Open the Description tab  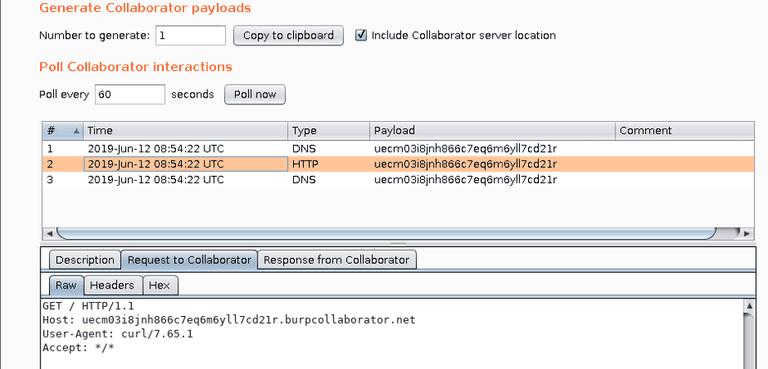click(x=85, y=260)
